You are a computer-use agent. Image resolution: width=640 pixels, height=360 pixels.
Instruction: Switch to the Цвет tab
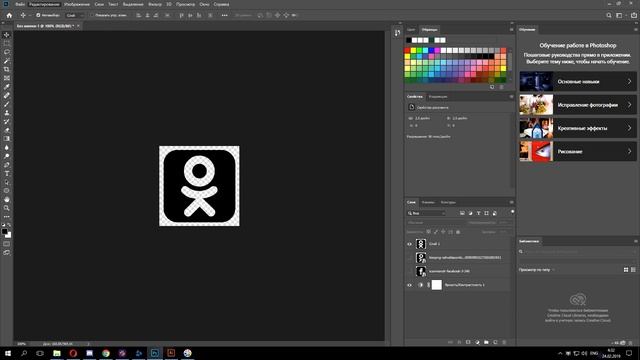[411, 29]
